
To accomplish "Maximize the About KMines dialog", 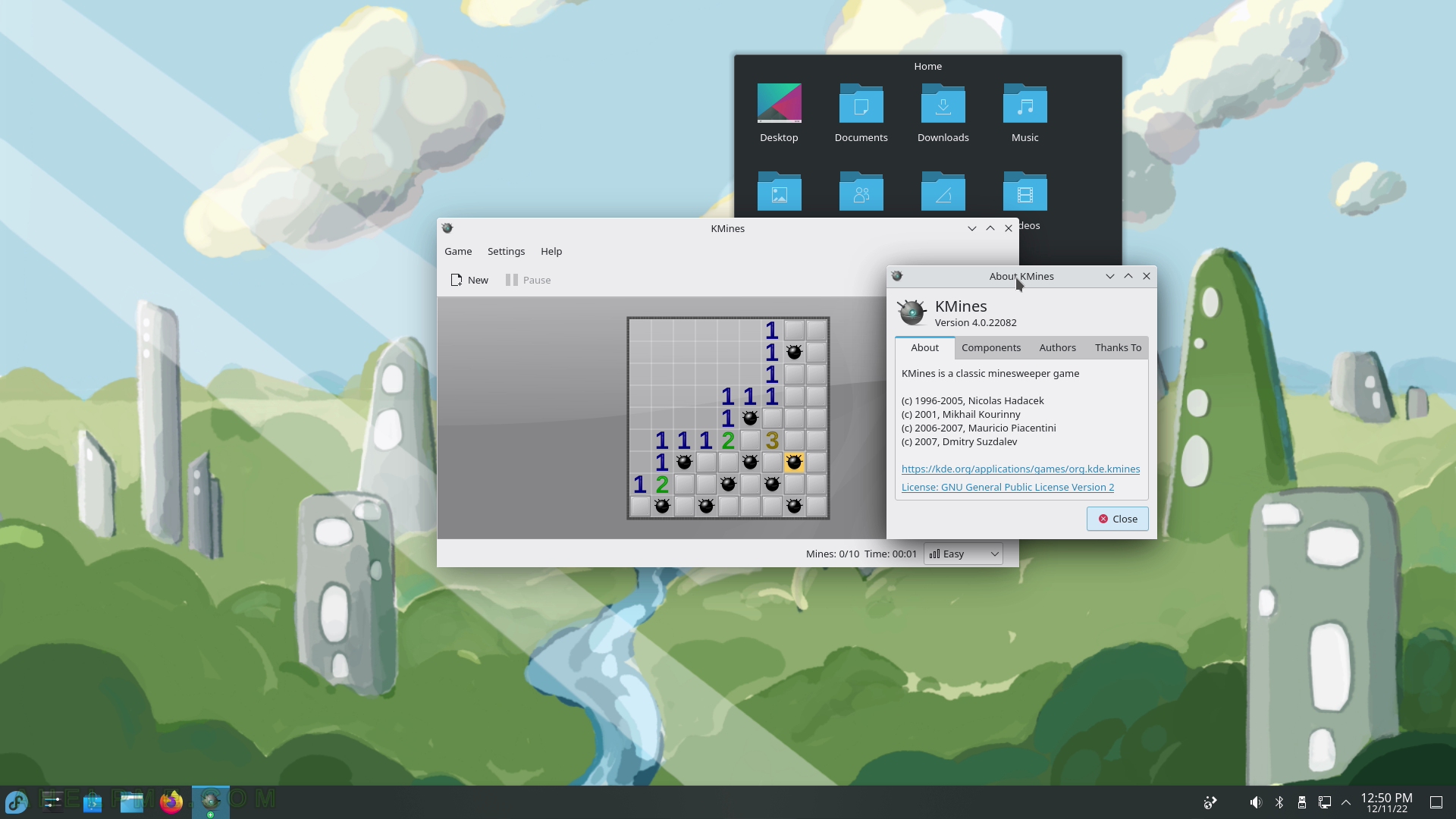I will [x=1128, y=276].
